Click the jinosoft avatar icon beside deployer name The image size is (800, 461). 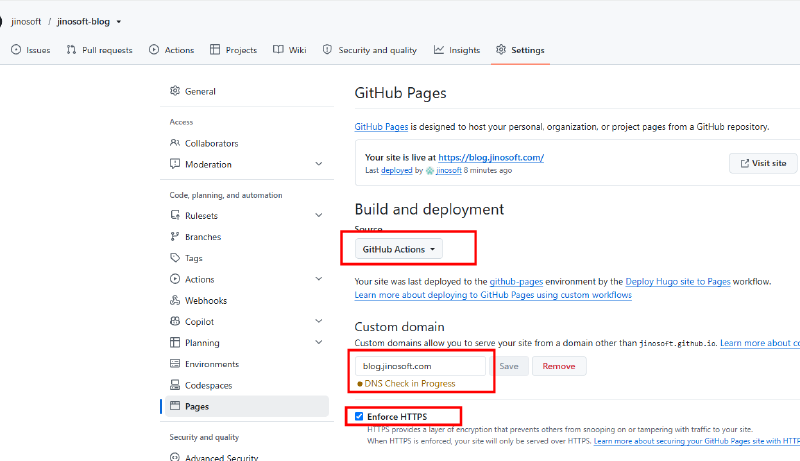pyautogui.click(x=430, y=170)
